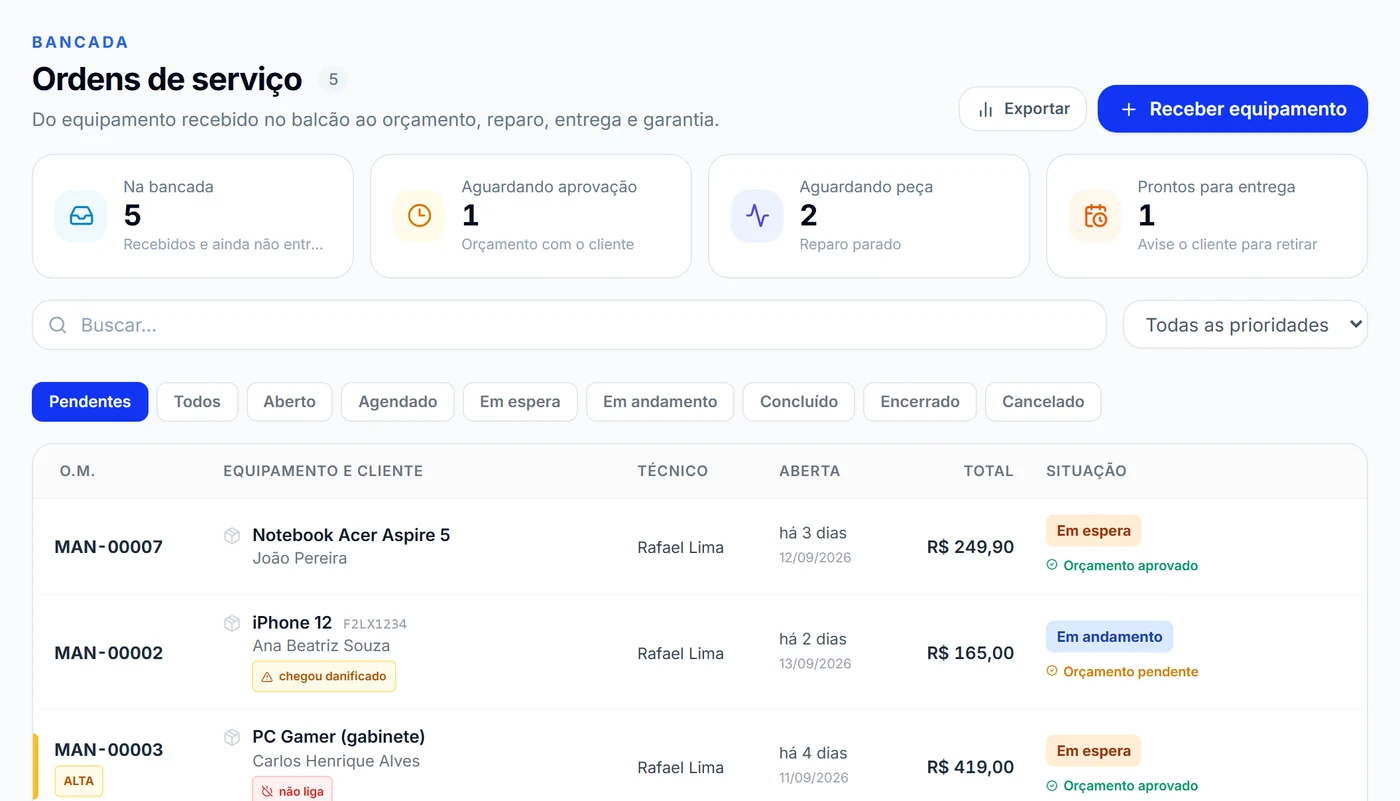Select the Cancelado filter tab
Image resolution: width=1400 pixels, height=801 pixels.
point(1043,402)
